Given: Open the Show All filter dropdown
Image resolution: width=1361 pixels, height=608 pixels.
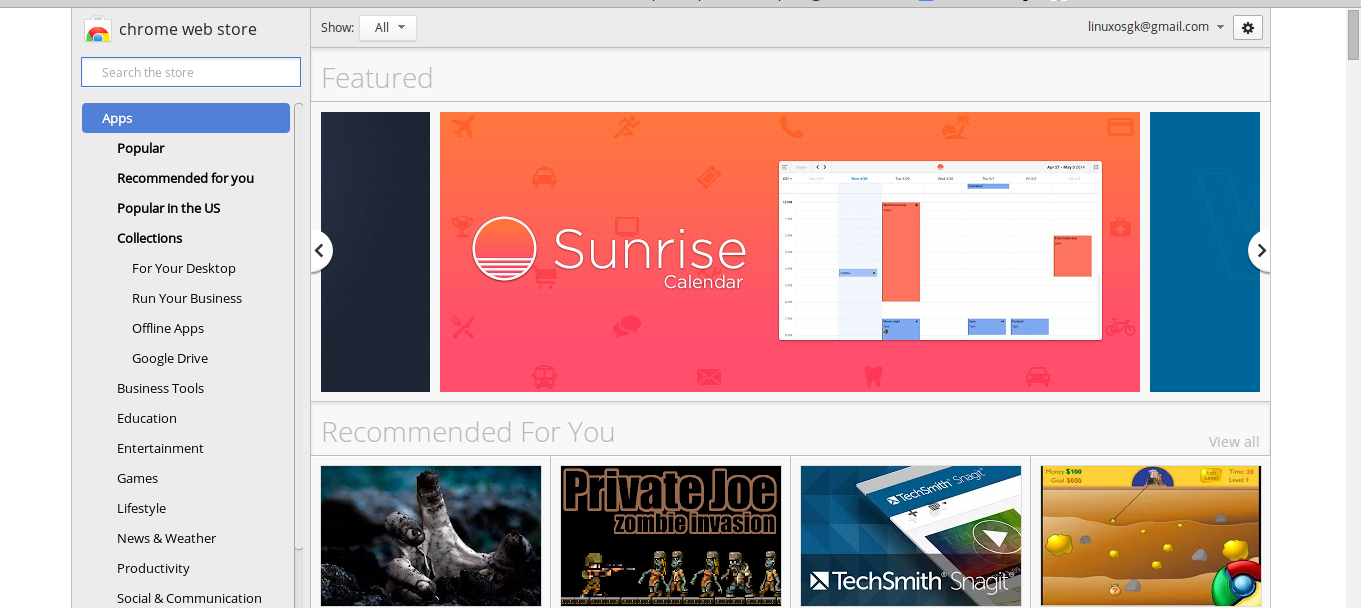Looking at the screenshot, I should point(388,28).
